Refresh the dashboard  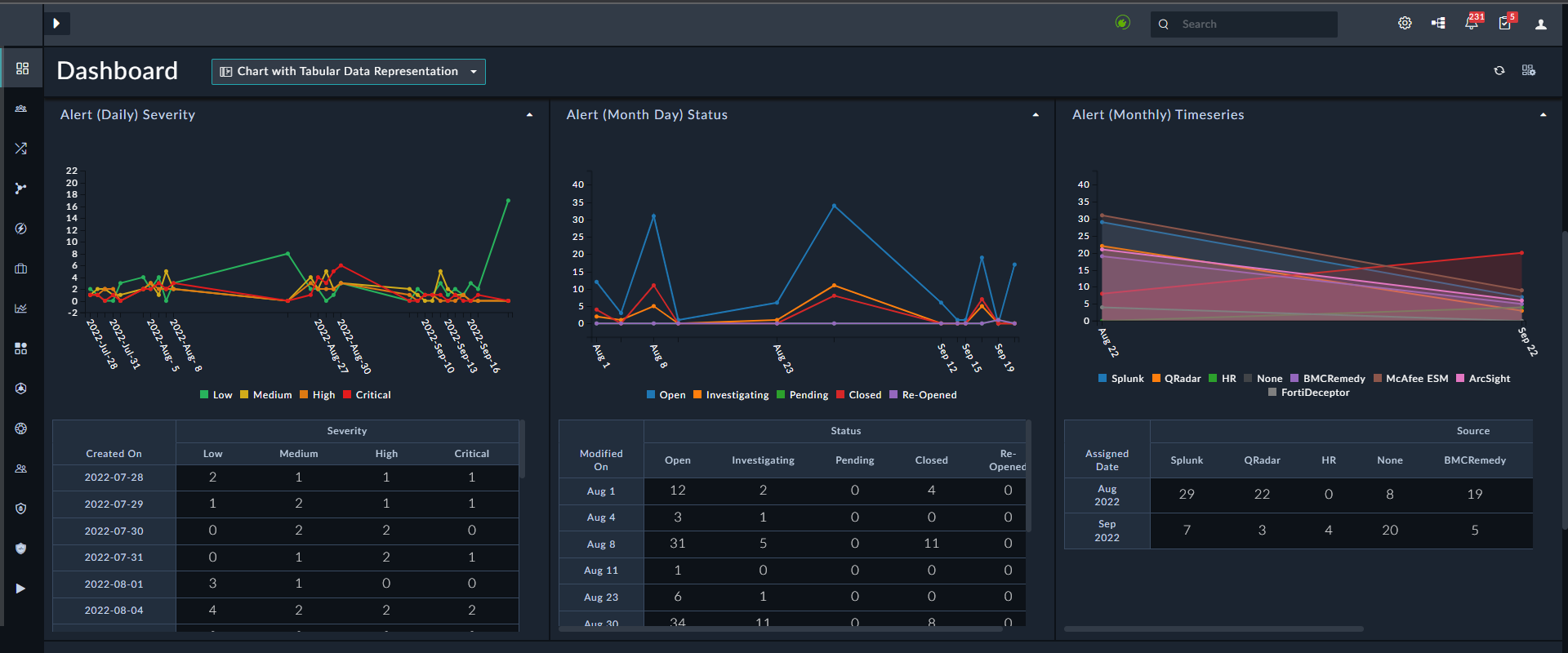pyautogui.click(x=1499, y=71)
